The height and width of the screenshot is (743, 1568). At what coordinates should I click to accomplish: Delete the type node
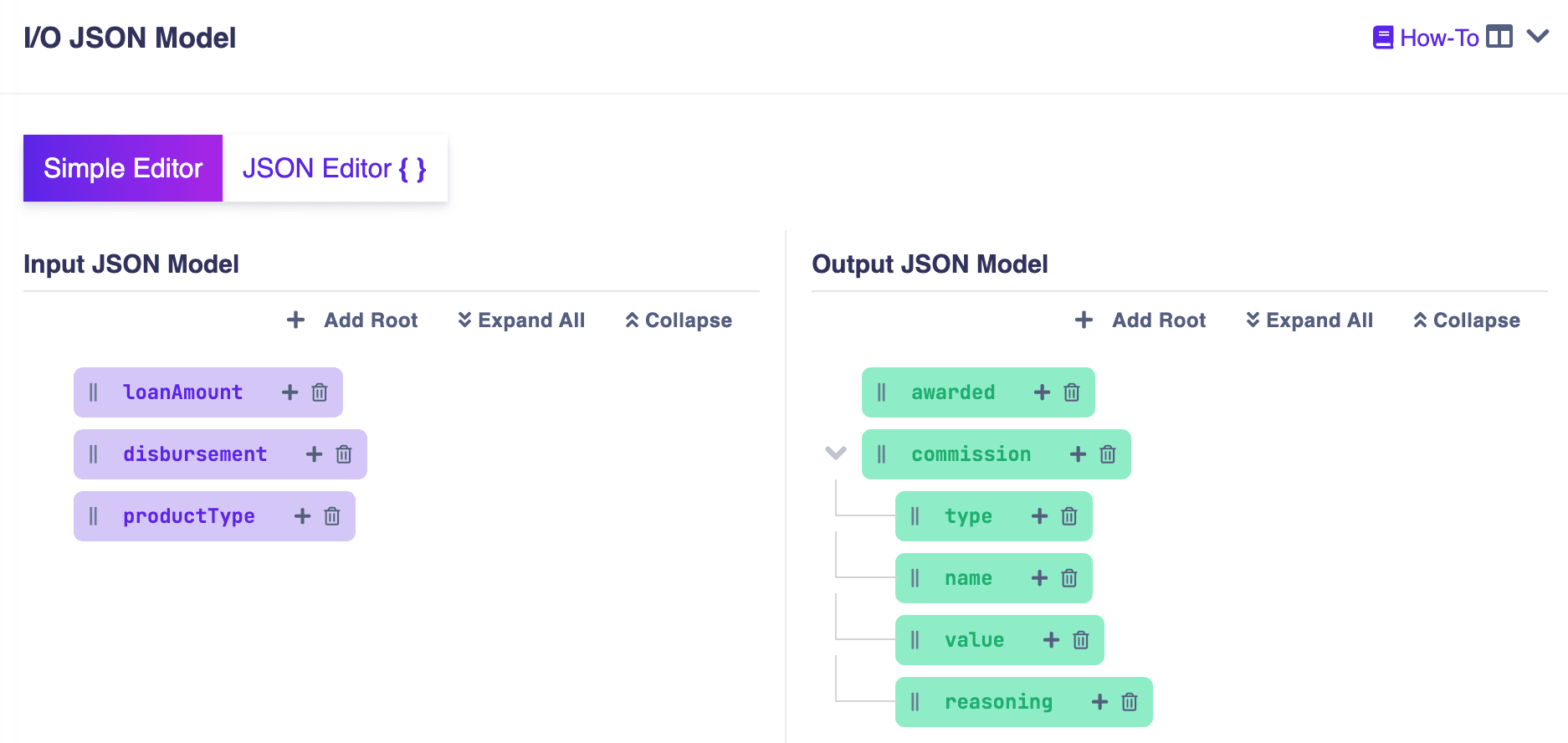1069,516
